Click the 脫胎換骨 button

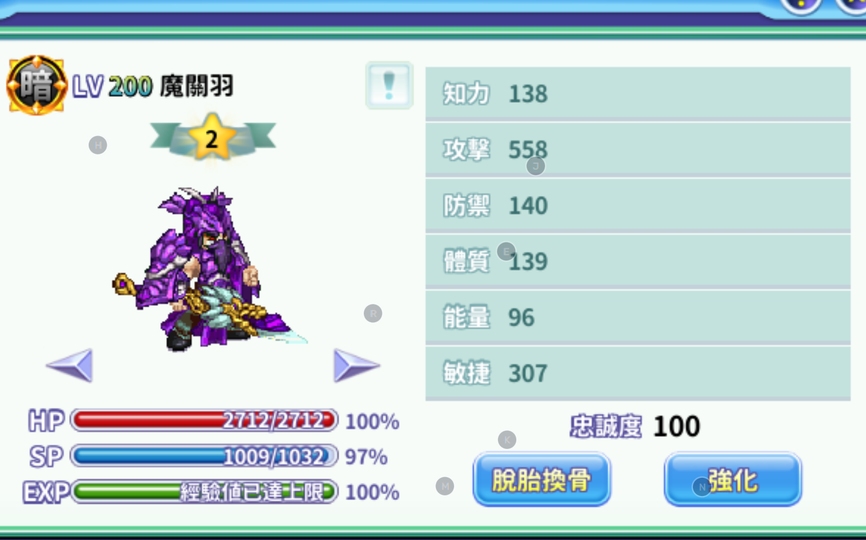click(x=542, y=479)
